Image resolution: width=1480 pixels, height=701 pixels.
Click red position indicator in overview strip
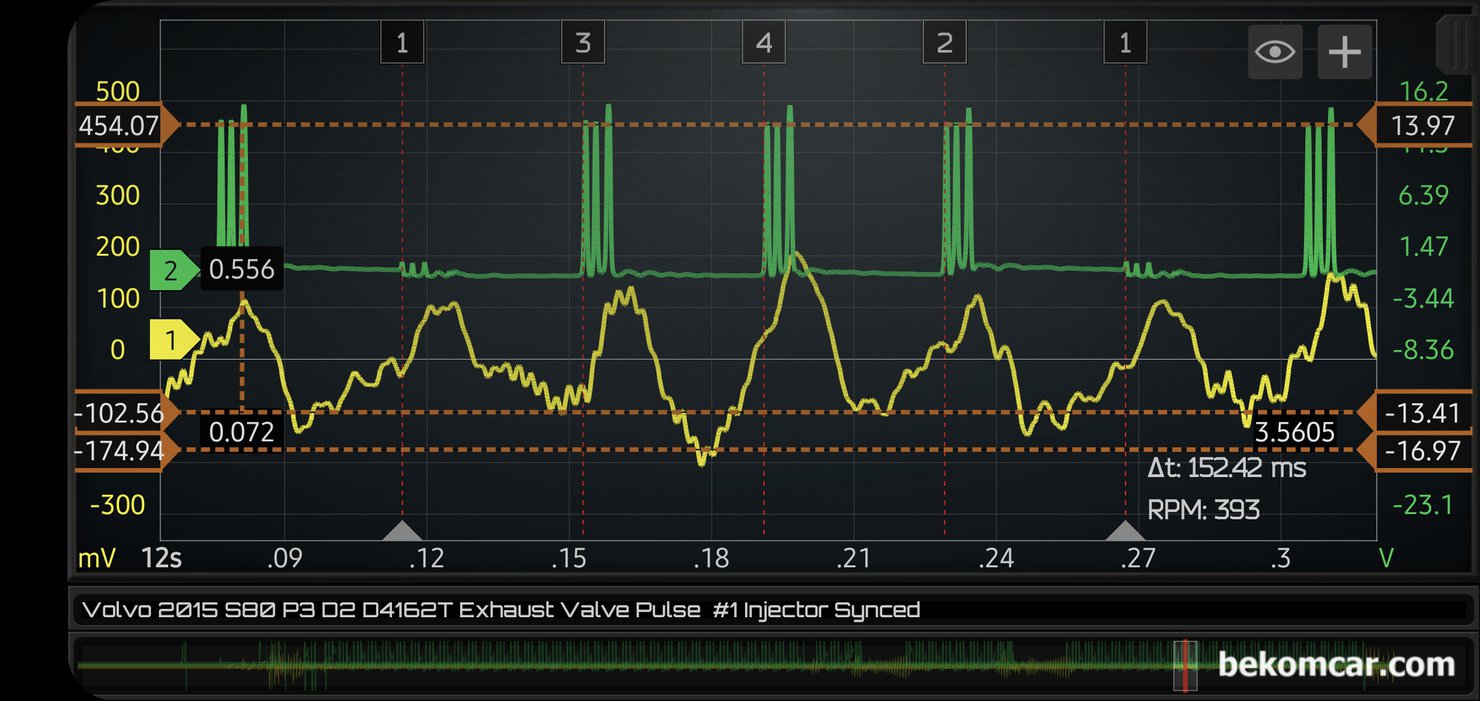pyautogui.click(x=1185, y=664)
